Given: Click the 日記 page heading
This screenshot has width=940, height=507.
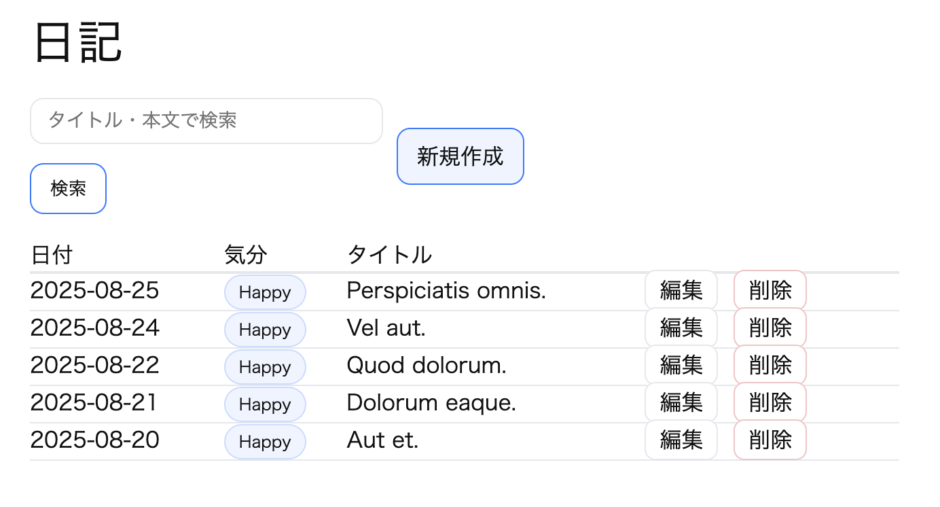Looking at the screenshot, I should tap(78, 43).
